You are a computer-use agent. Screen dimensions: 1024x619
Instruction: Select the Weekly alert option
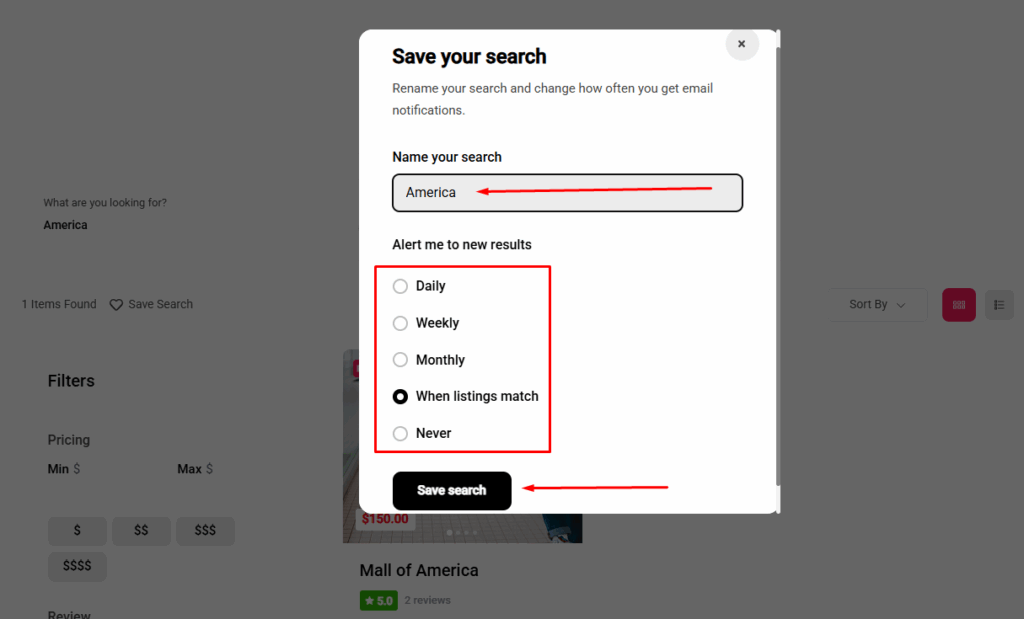coord(400,323)
